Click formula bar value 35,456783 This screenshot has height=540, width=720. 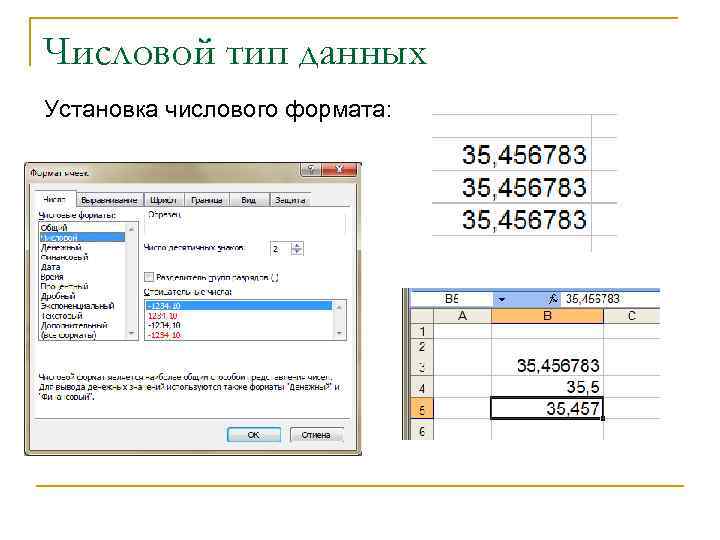pos(592,299)
